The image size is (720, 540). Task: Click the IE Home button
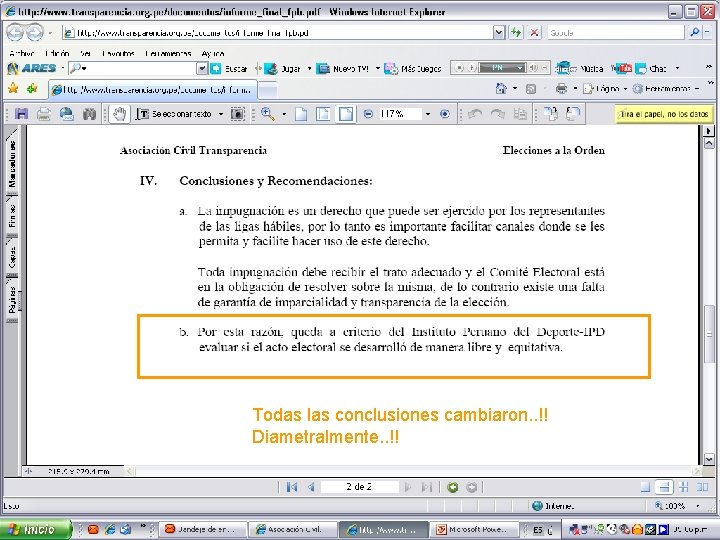[x=501, y=88]
